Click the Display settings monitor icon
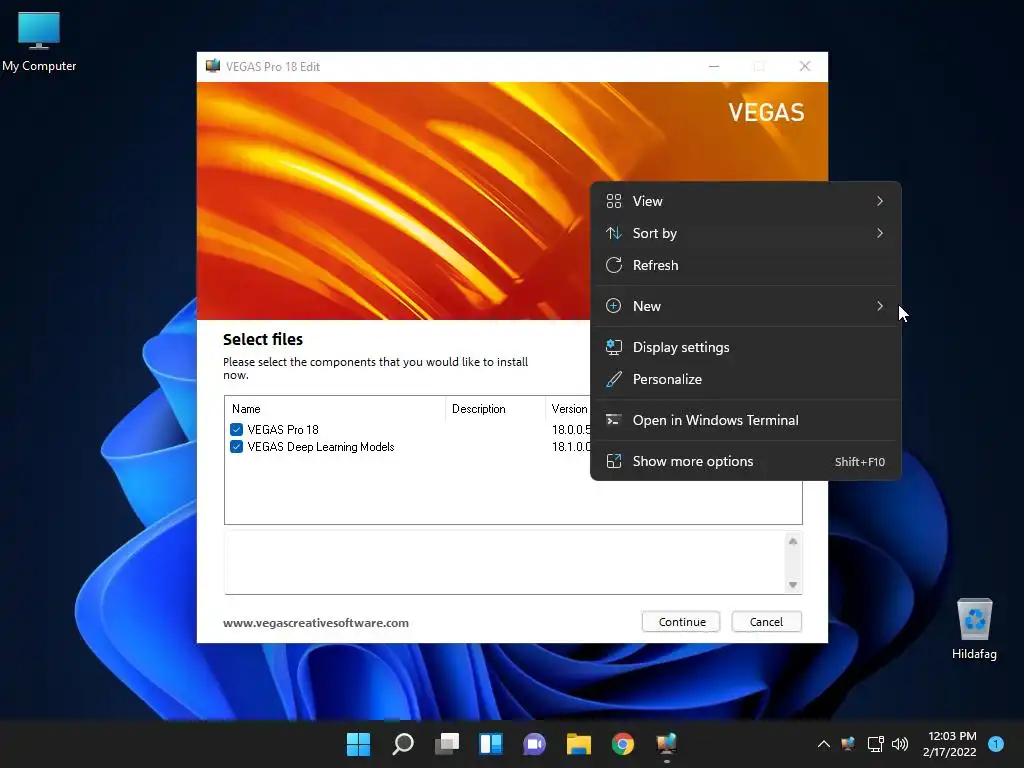The height and width of the screenshot is (768, 1024). coord(614,347)
